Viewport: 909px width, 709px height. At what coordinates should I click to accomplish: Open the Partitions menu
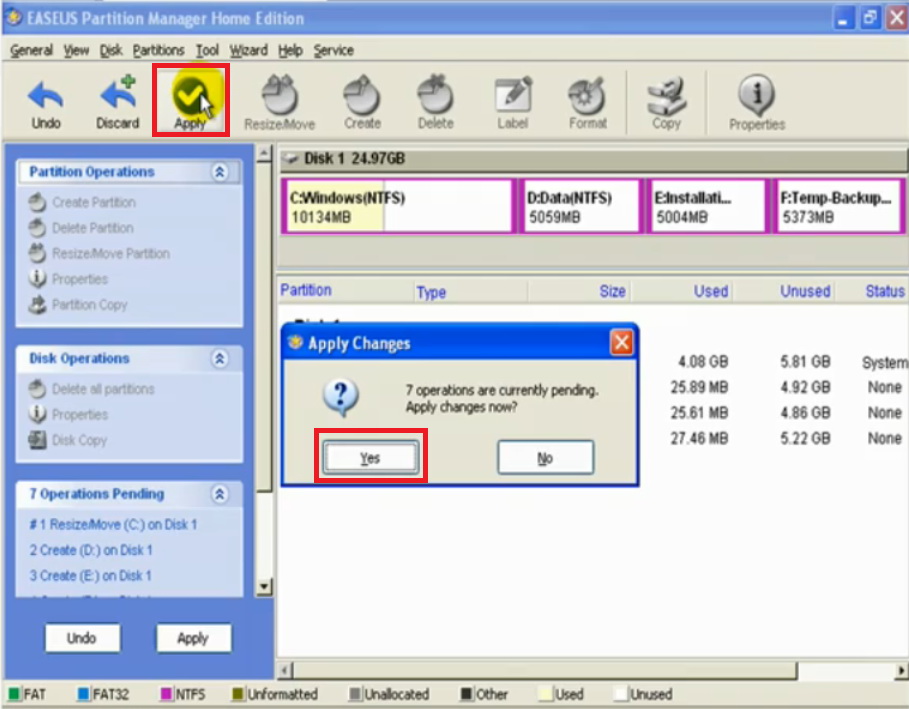[x=158, y=50]
